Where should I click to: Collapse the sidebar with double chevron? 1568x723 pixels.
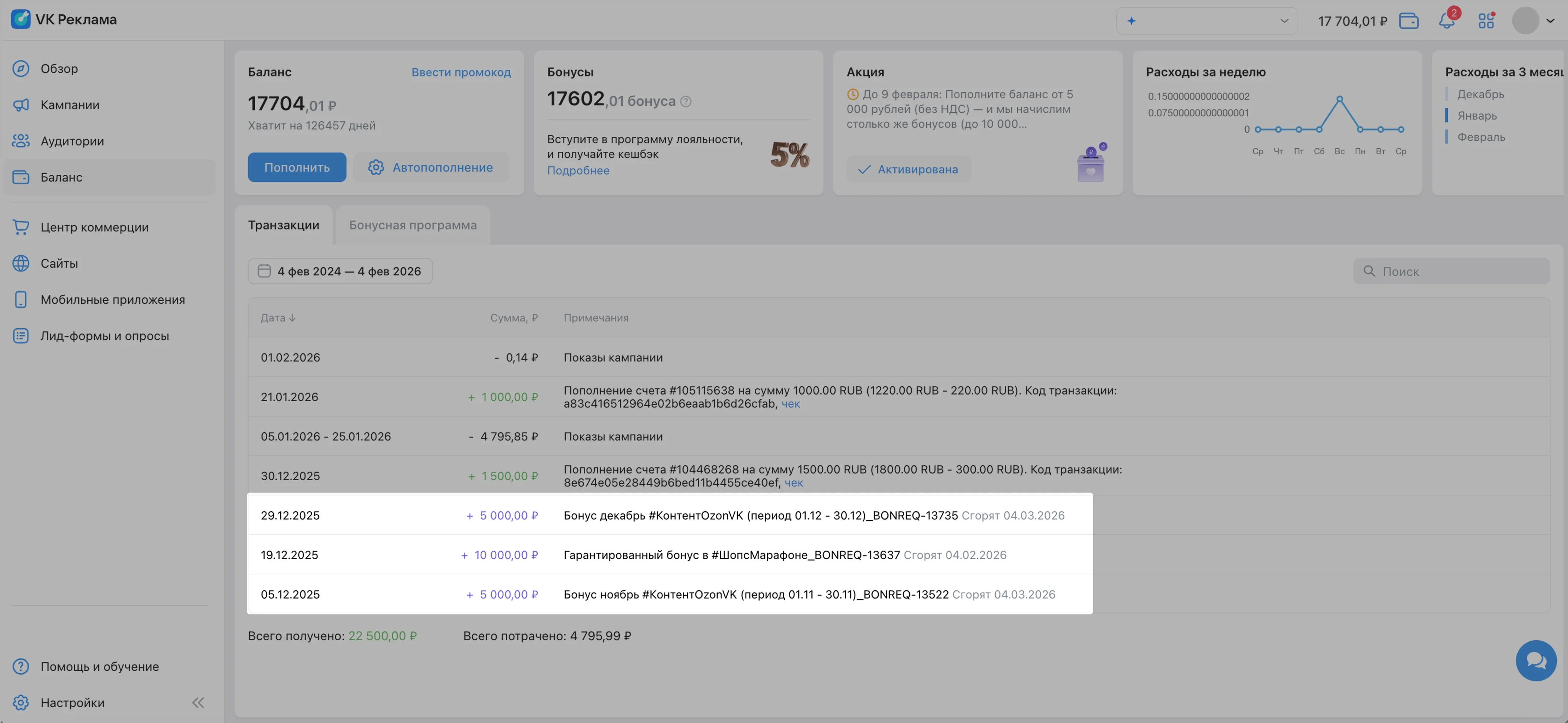[x=198, y=702]
